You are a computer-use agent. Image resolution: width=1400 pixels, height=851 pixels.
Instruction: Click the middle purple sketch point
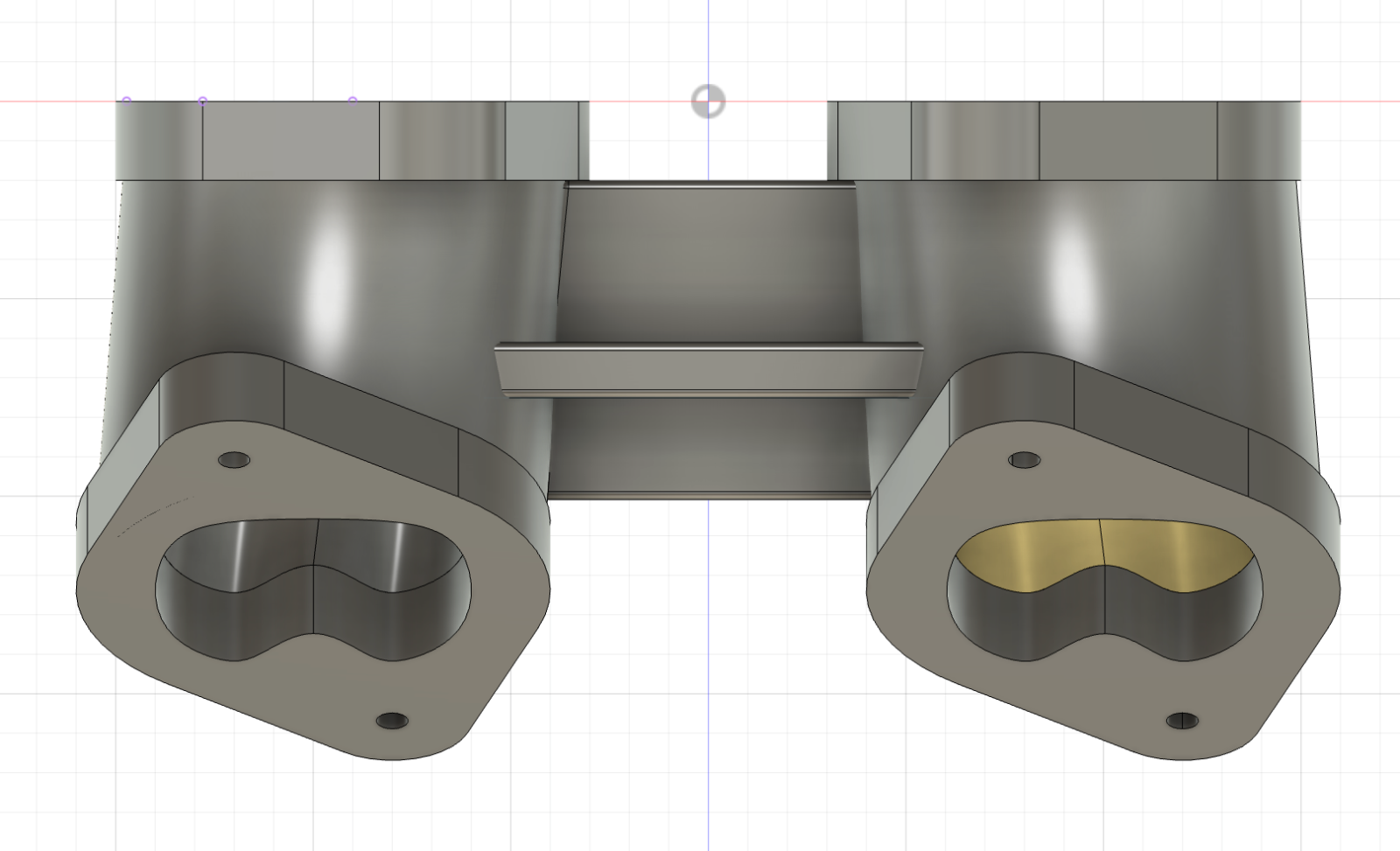coord(203,101)
